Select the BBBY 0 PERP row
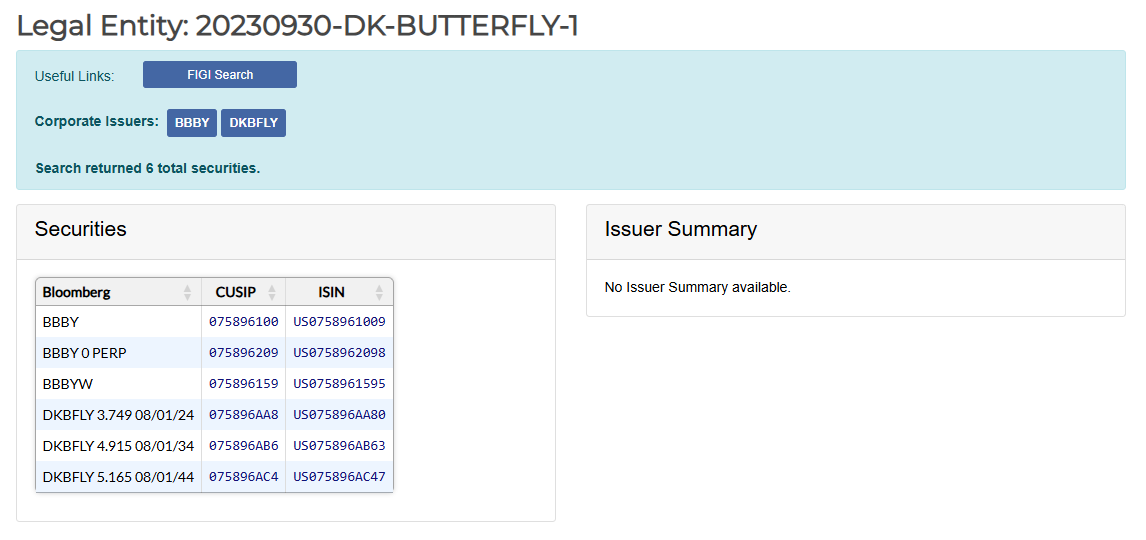This screenshot has width=1146, height=540. [x=214, y=353]
